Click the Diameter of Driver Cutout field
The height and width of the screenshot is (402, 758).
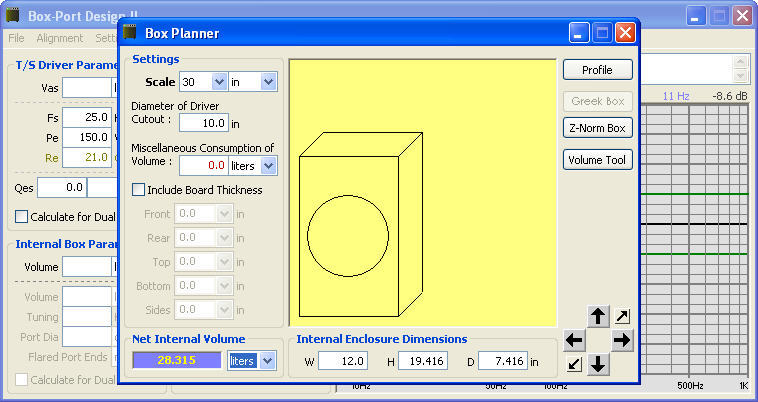pyautogui.click(x=203, y=123)
